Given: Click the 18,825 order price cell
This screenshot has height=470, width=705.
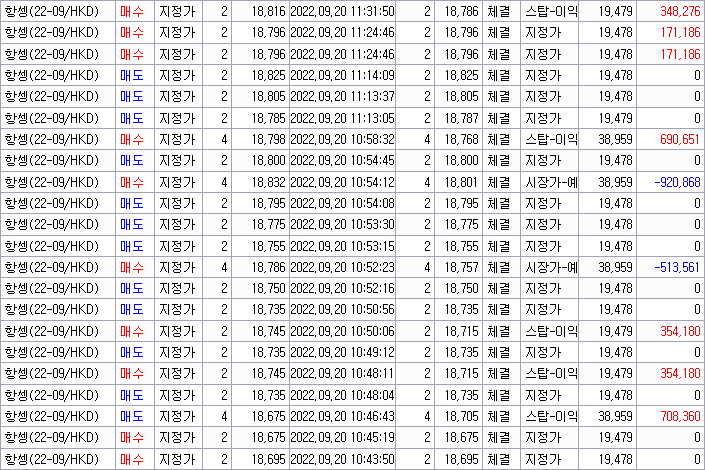Looking at the screenshot, I should (267, 75).
